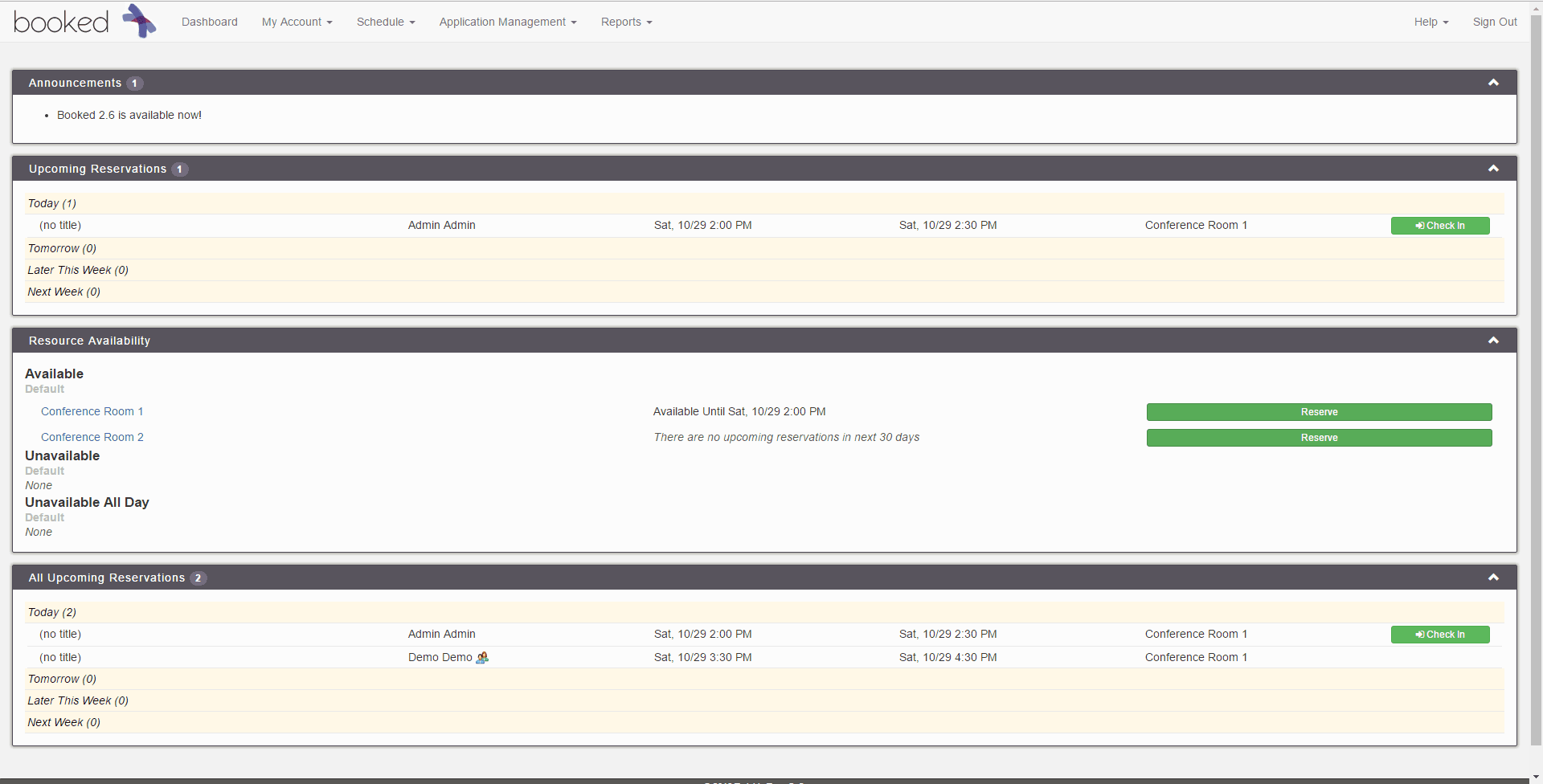This screenshot has width=1543, height=784.
Task: Click Sign Out in the navigation bar
Action: [x=1495, y=22]
